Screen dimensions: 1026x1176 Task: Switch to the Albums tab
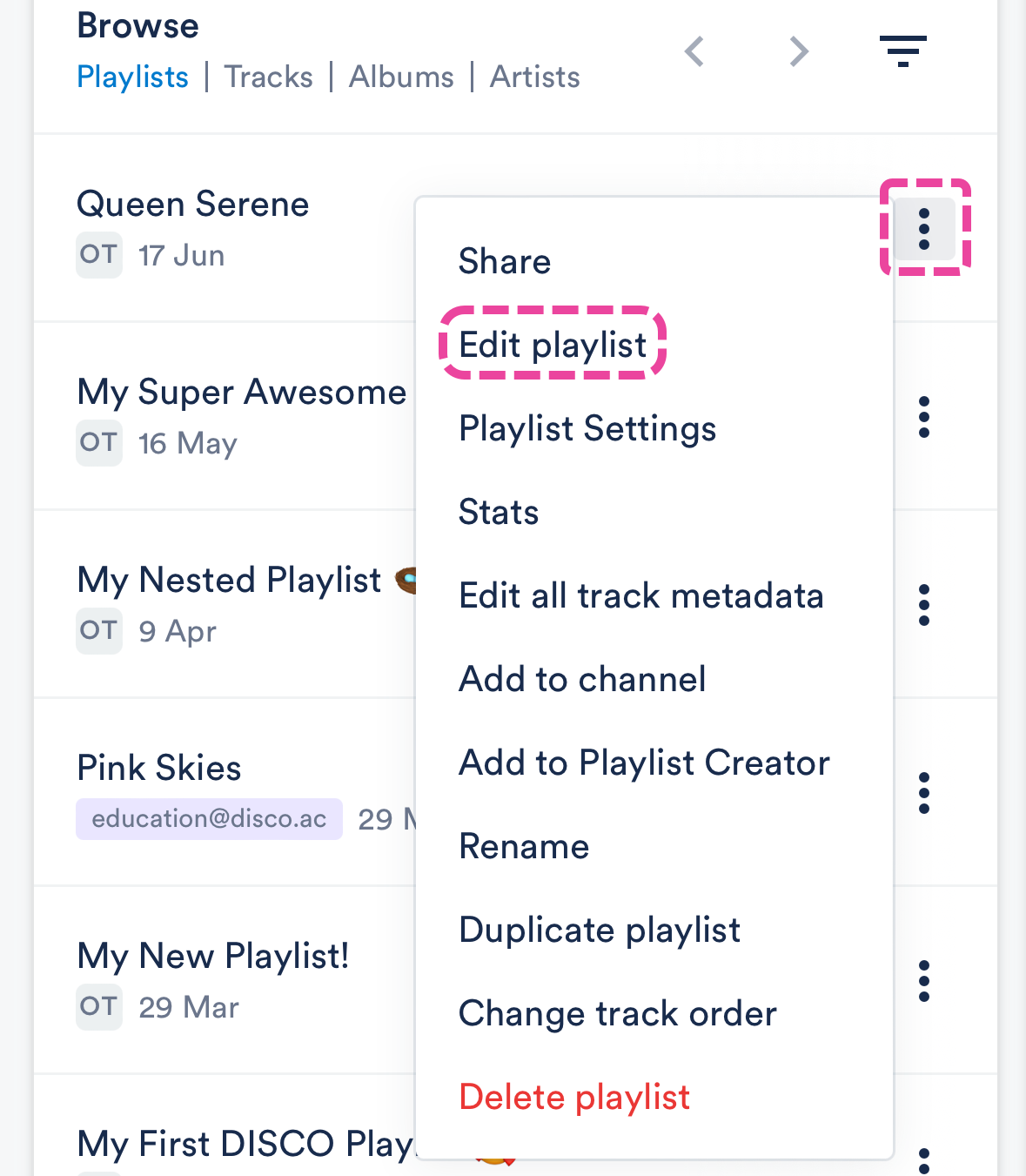(401, 77)
